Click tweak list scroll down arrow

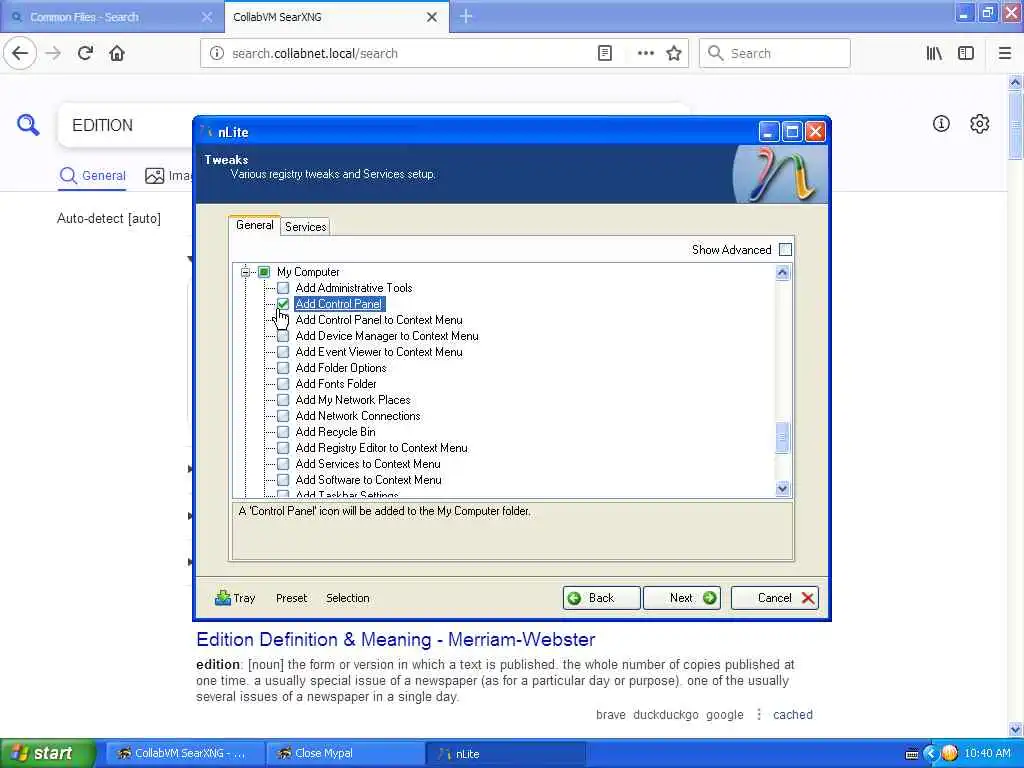(x=782, y=488)
